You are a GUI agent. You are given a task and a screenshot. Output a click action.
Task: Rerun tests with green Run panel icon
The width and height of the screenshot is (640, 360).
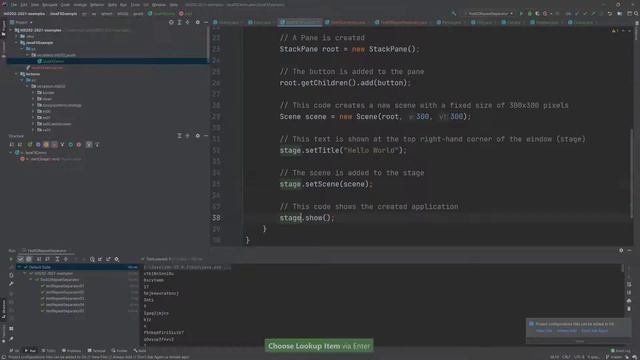[x=11, y=259]
